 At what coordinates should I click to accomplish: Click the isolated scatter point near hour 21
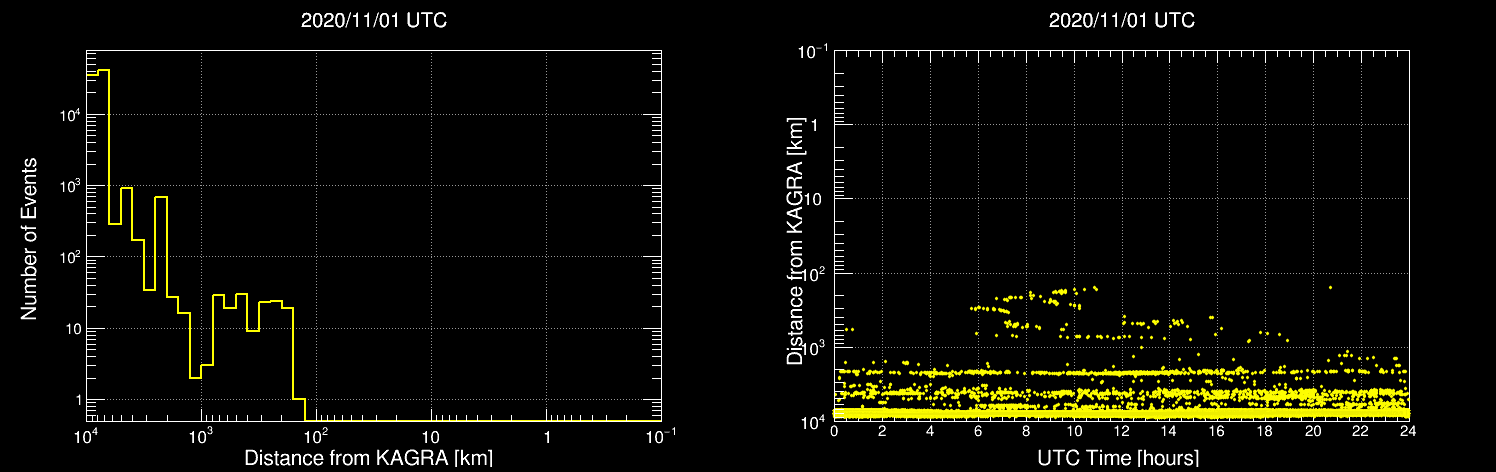[x=1330, y=287]
